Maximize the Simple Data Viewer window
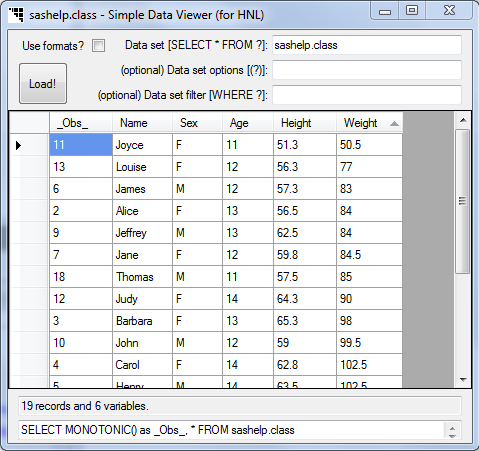The height and width of the screenshot is (451, 479). pos(412,11)
